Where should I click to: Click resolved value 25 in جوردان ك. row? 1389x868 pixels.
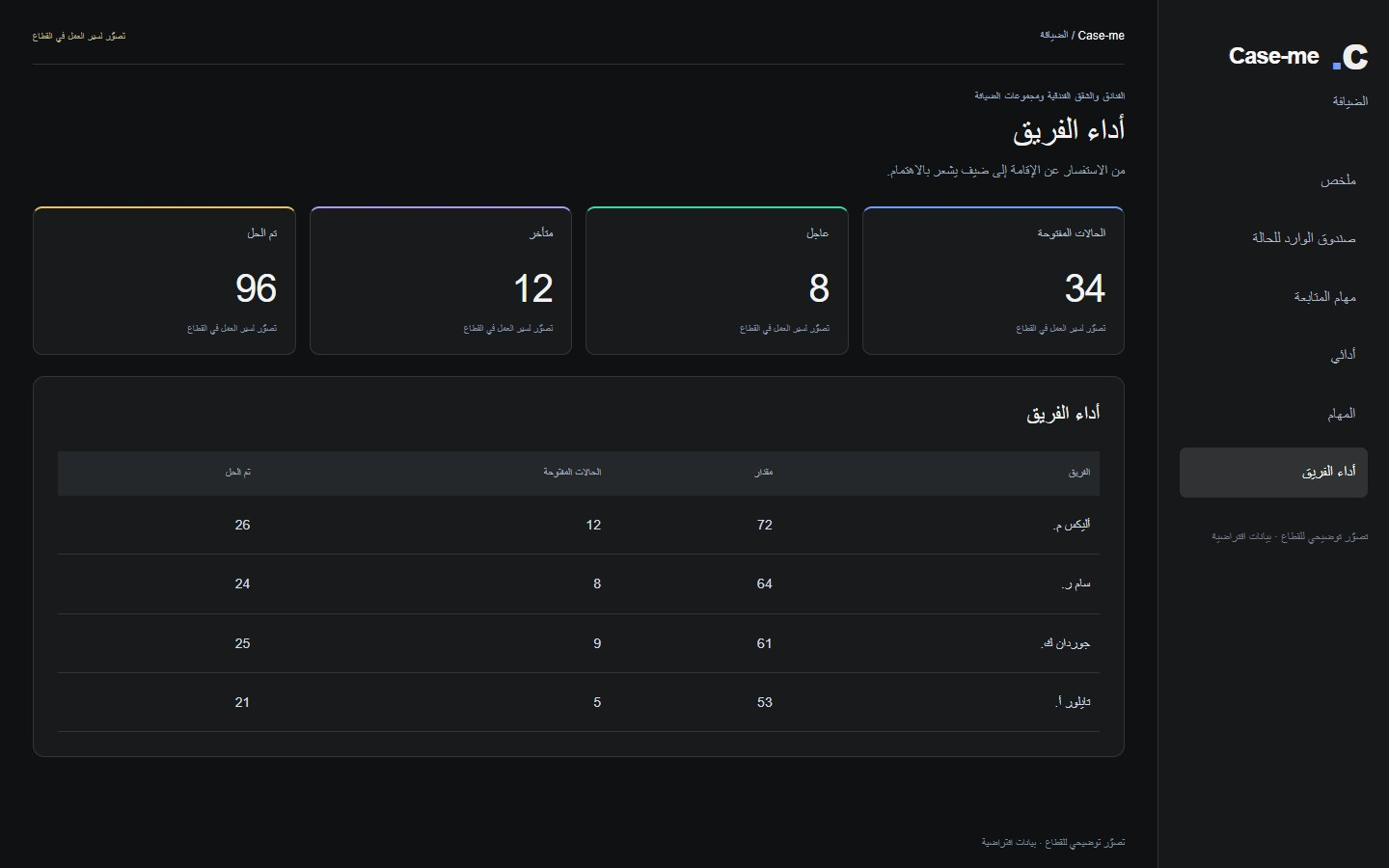(242, 644)
